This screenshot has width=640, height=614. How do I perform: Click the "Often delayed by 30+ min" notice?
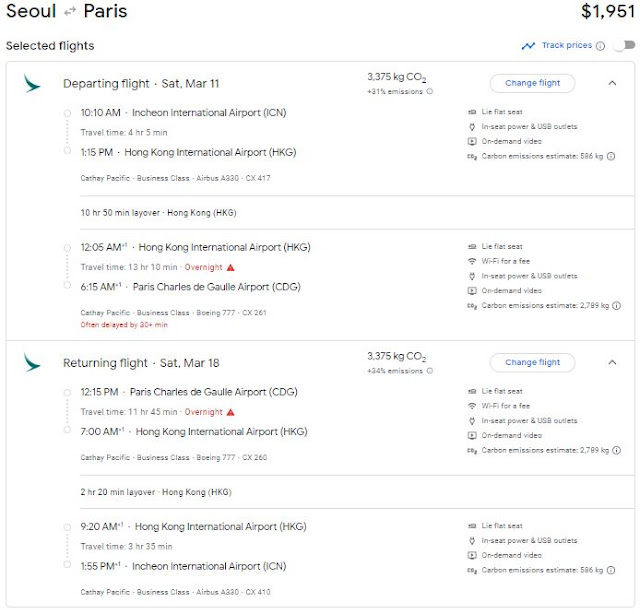(x=124, y=325)
